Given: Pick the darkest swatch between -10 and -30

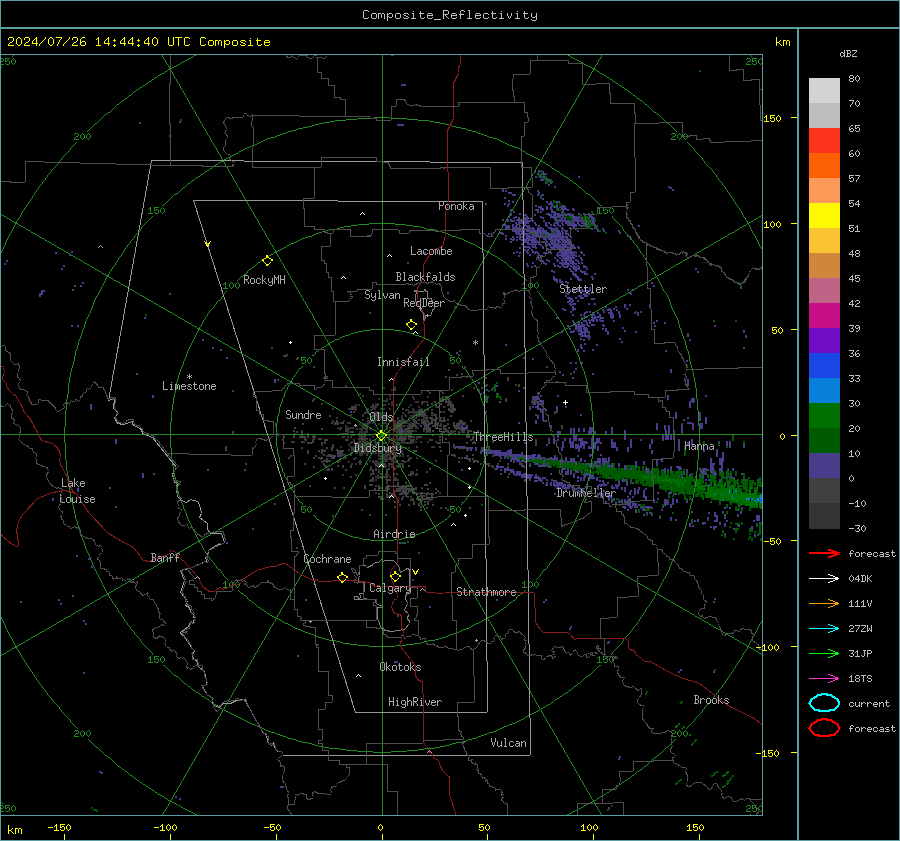Looking at the screenshot, I should (x=824, y=516).
